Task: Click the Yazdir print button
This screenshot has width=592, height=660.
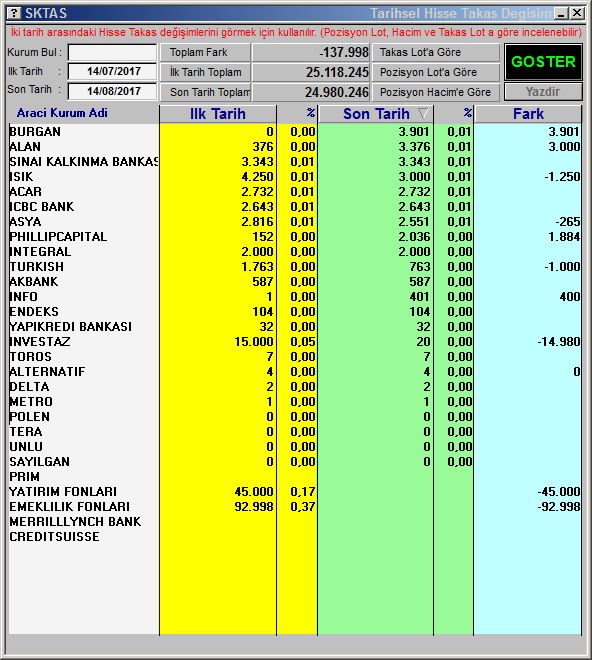Action: (x=543, y=92)
